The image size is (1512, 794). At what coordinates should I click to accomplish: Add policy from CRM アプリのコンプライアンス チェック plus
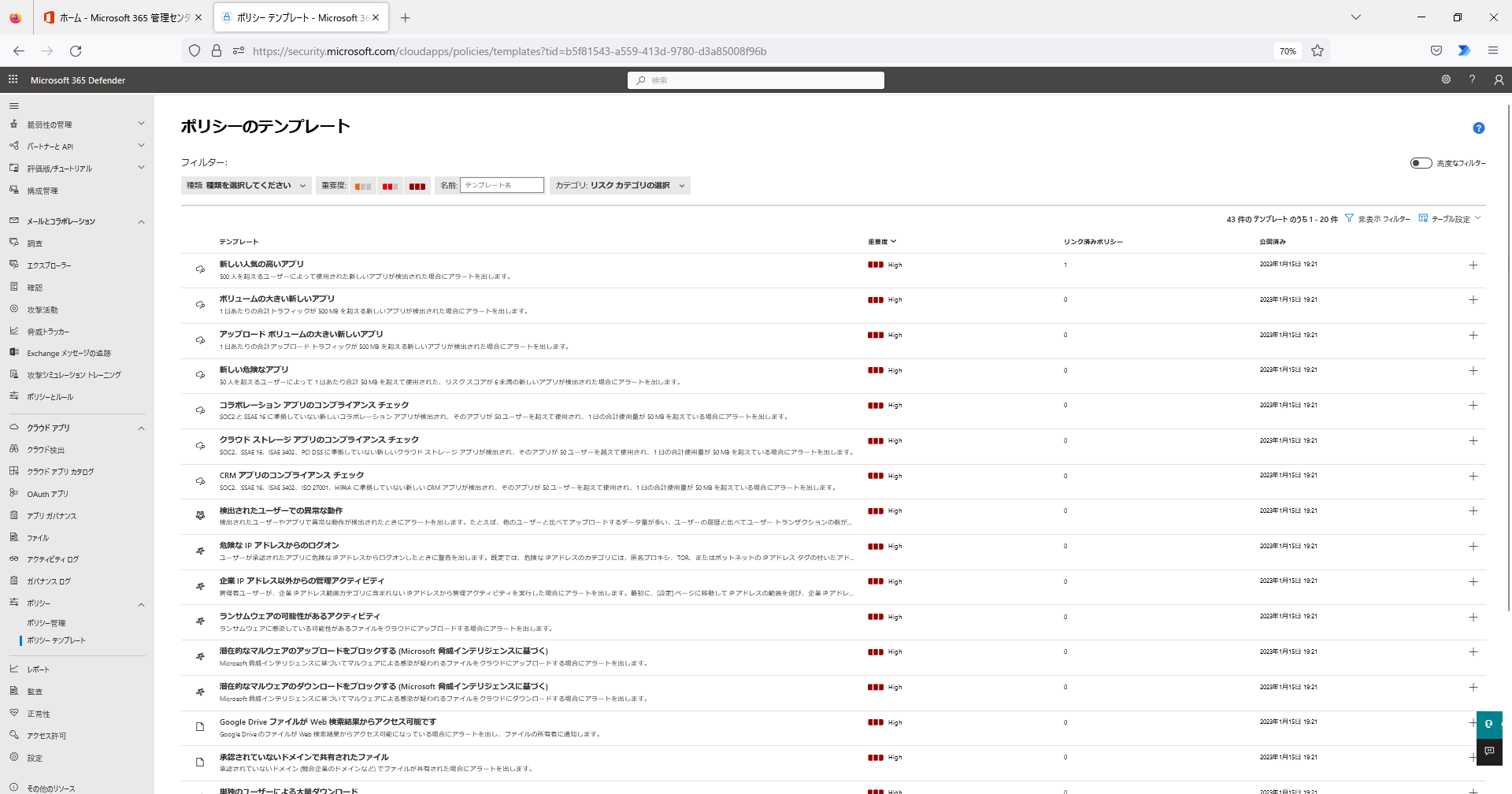(x=1473, y=477)
